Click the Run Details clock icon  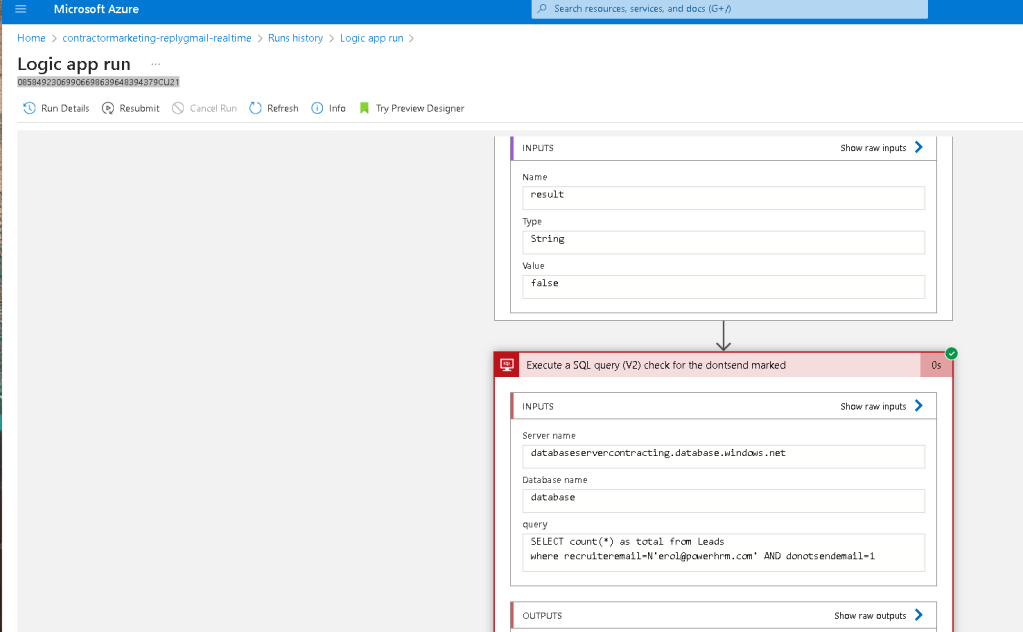(x=29, y=108)
